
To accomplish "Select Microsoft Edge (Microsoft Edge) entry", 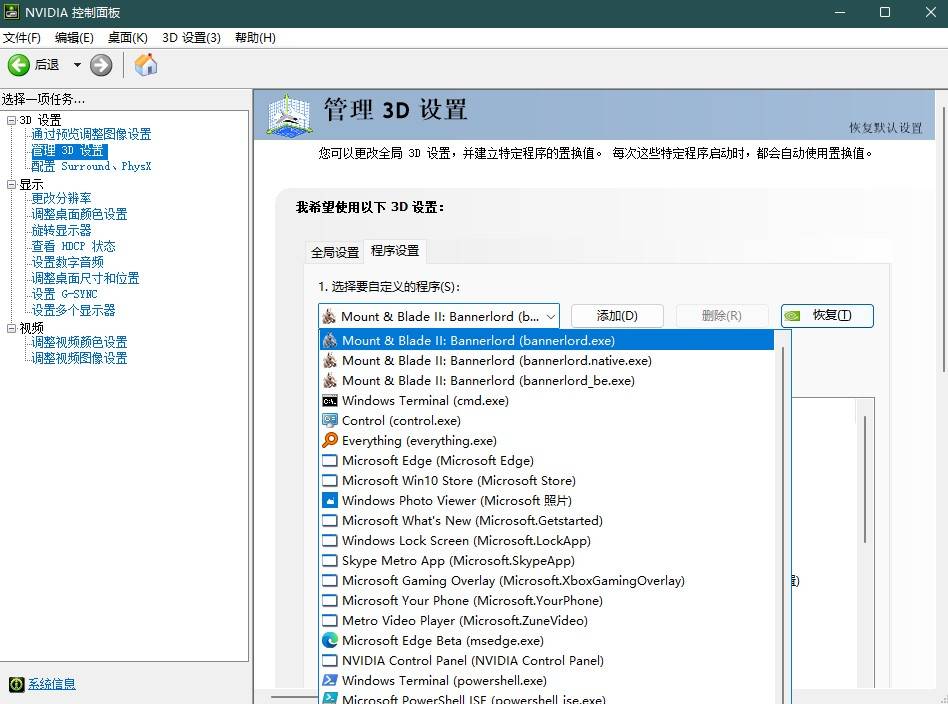I will [547, 460].
